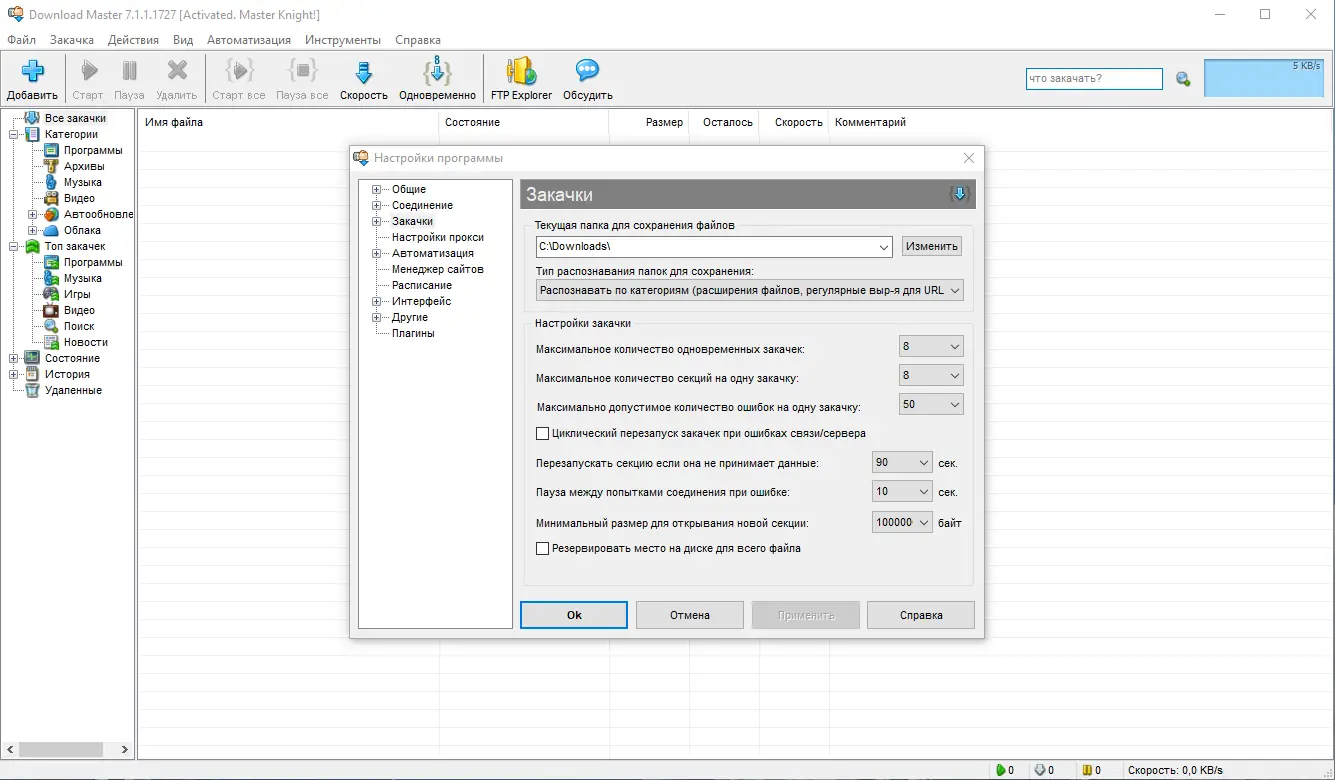The width and height of the screenshot is (1335, 780).
Task: Select Расписание in settings tree
Action: tap(422, 285)
